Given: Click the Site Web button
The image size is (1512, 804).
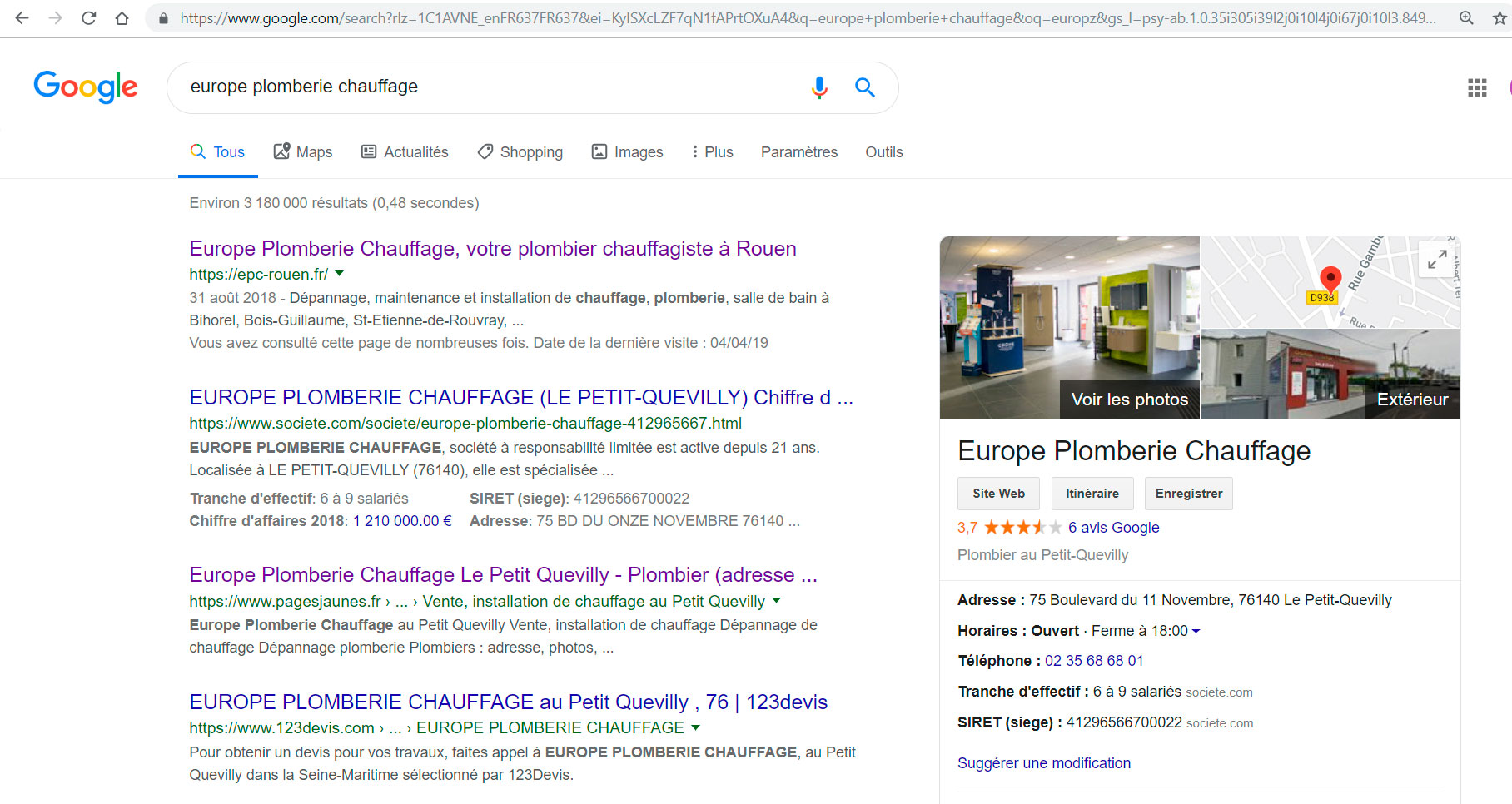Looking at the screenshot, I should [998, 494].
